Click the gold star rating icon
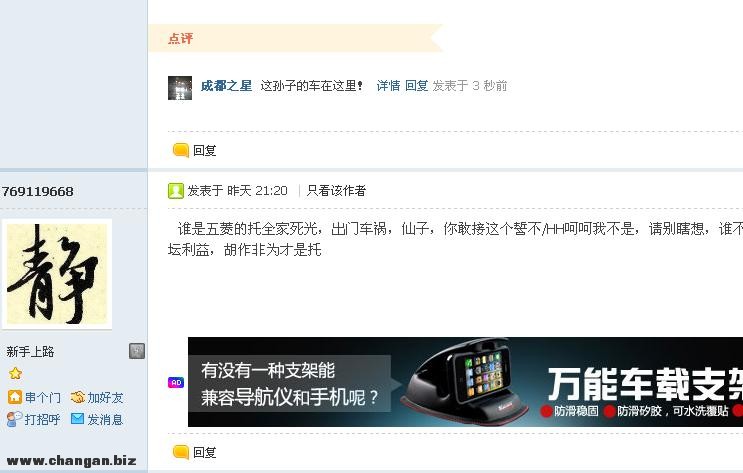 (15, 373)
